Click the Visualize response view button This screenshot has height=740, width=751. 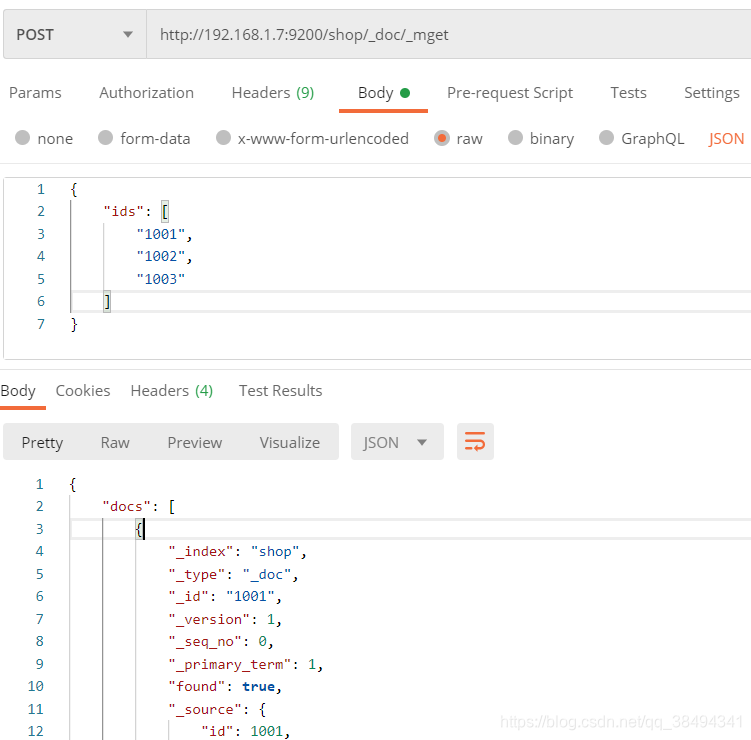pos(289,442)
